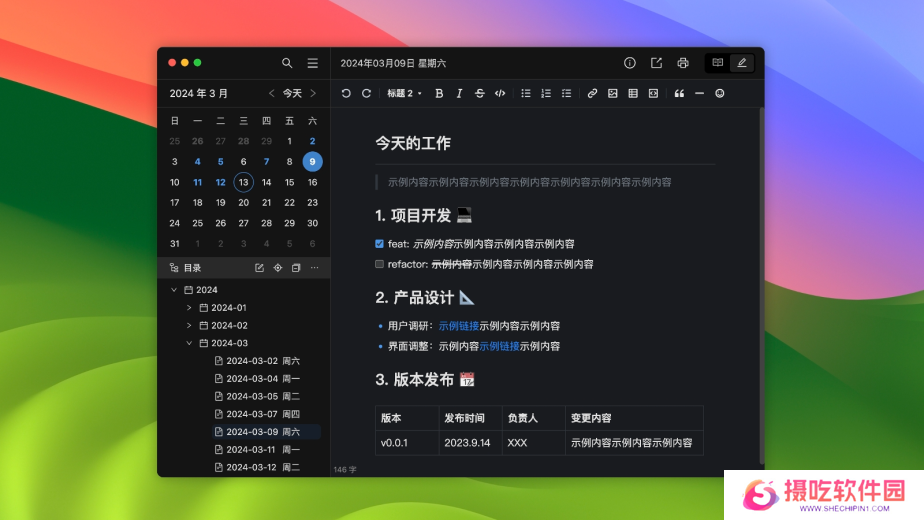The height and width of the screenshot is (520, 924).
Task: Jump to today with 今天 button
Action: click(x=292, y=93)
